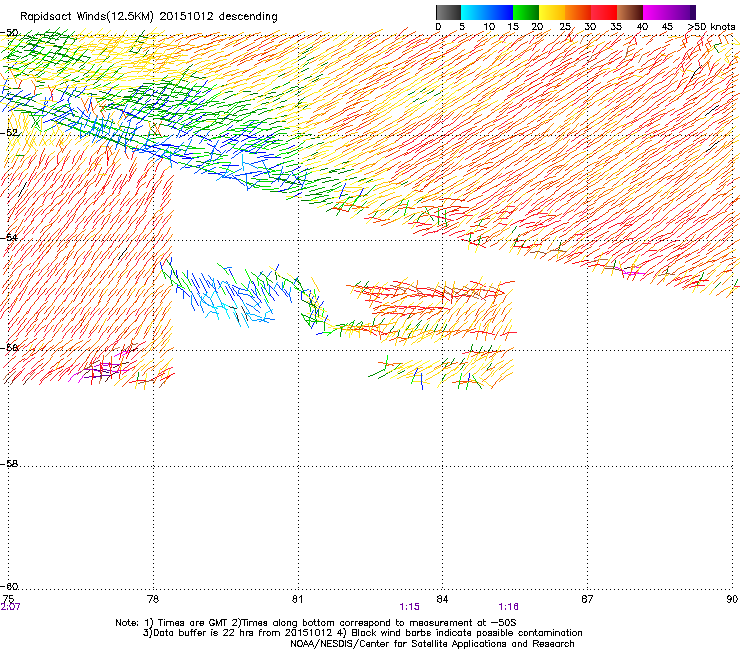Click the '1:18' purple time stamp
Image resolution: width=740 pixels, height=650 pixels.
click(x=508, y=607)
